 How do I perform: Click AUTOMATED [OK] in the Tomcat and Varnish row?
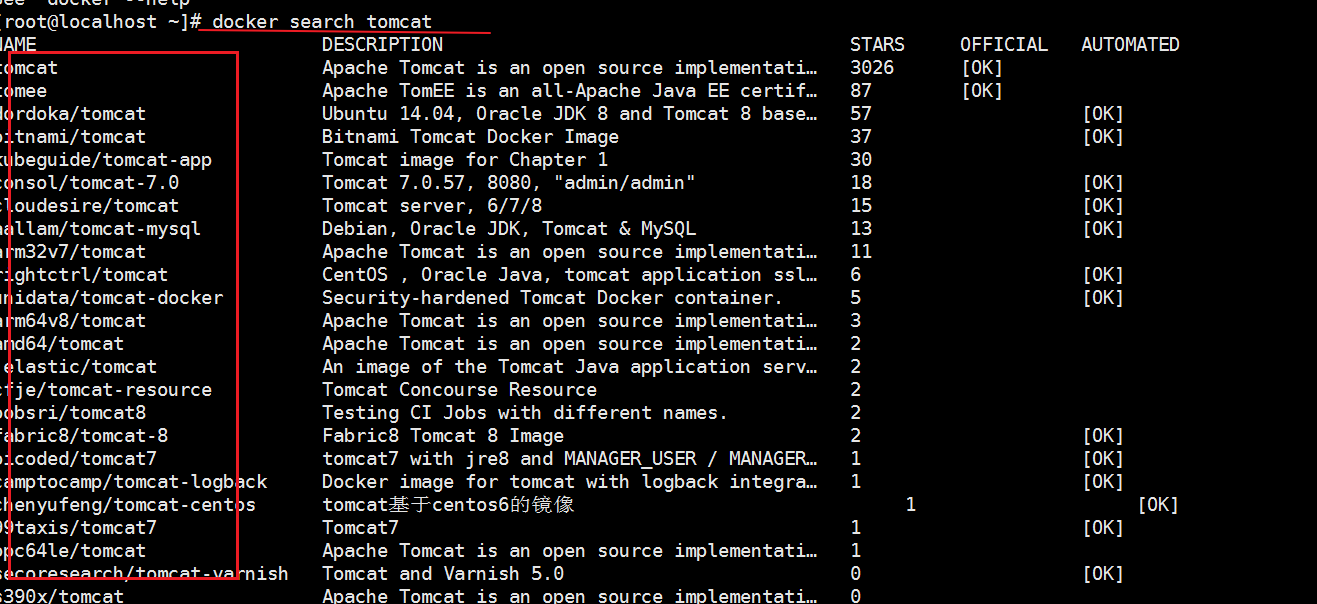tap(1103, 574)
